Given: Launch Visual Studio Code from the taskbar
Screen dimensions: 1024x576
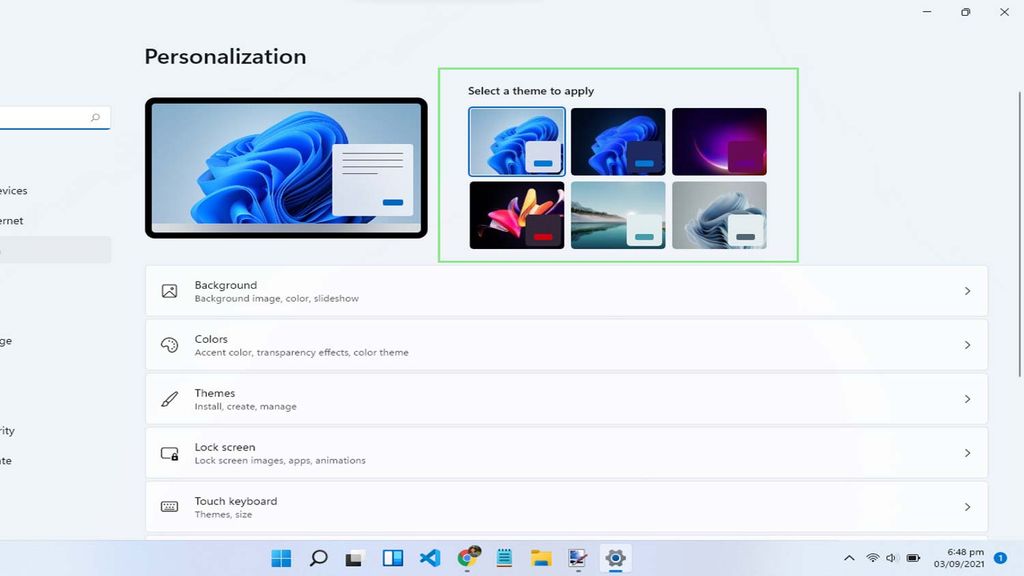Looking at the screenshot, I should (430, 558).
